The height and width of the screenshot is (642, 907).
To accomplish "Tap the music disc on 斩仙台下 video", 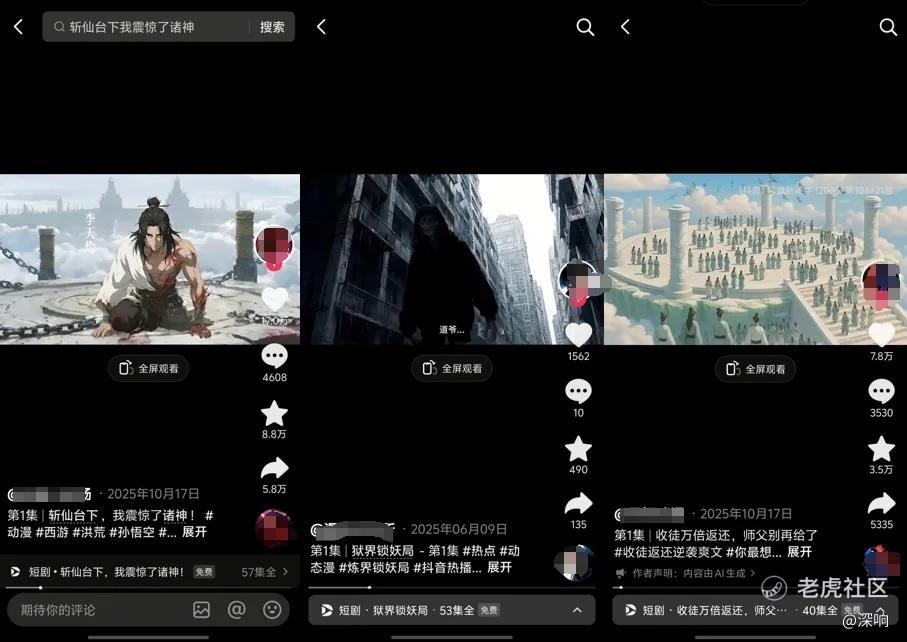I will (274, 528).
